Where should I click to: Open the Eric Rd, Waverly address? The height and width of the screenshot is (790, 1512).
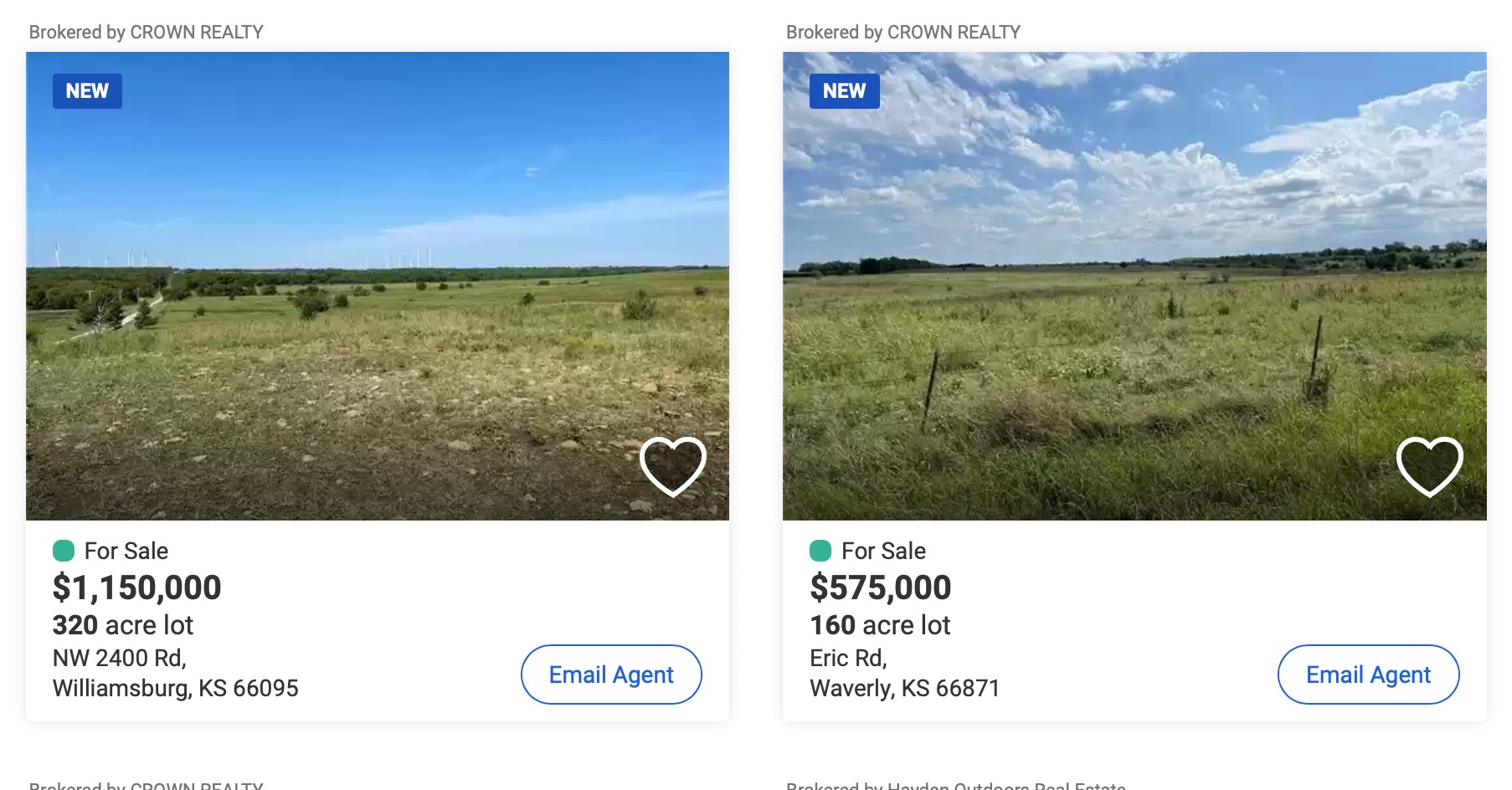pos(904,673)
